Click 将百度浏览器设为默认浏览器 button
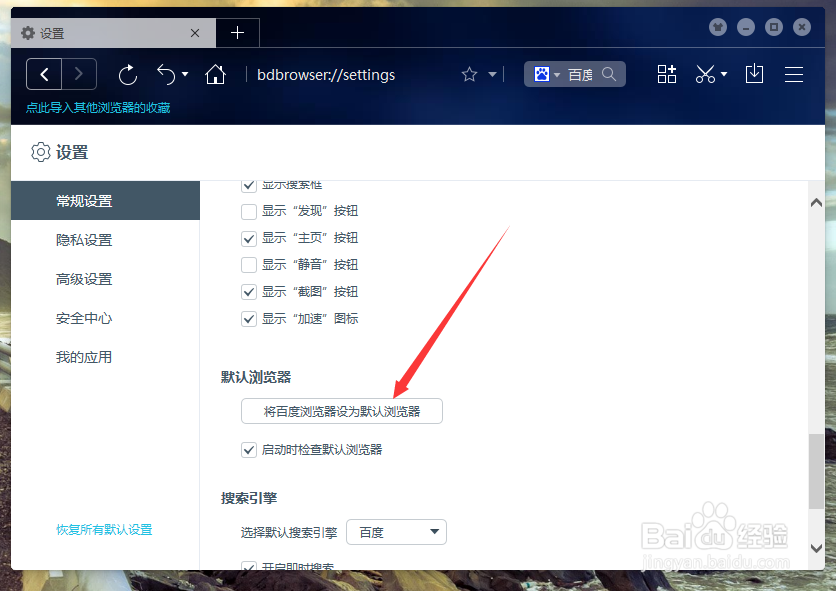The height and width of the screenshot is (591, 836). (342, 411)
